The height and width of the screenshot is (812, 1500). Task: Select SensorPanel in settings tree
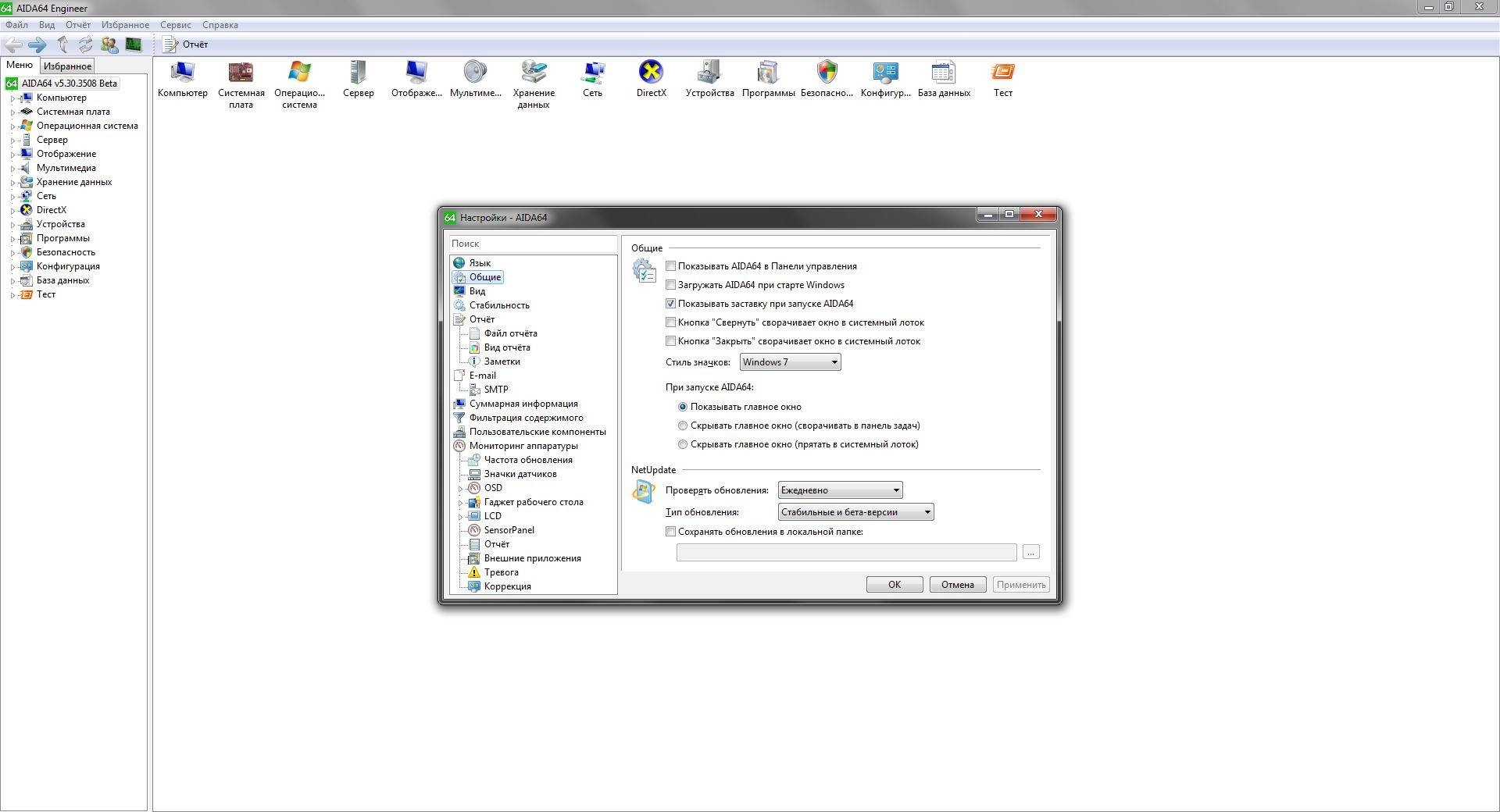(x=509, y=530)
